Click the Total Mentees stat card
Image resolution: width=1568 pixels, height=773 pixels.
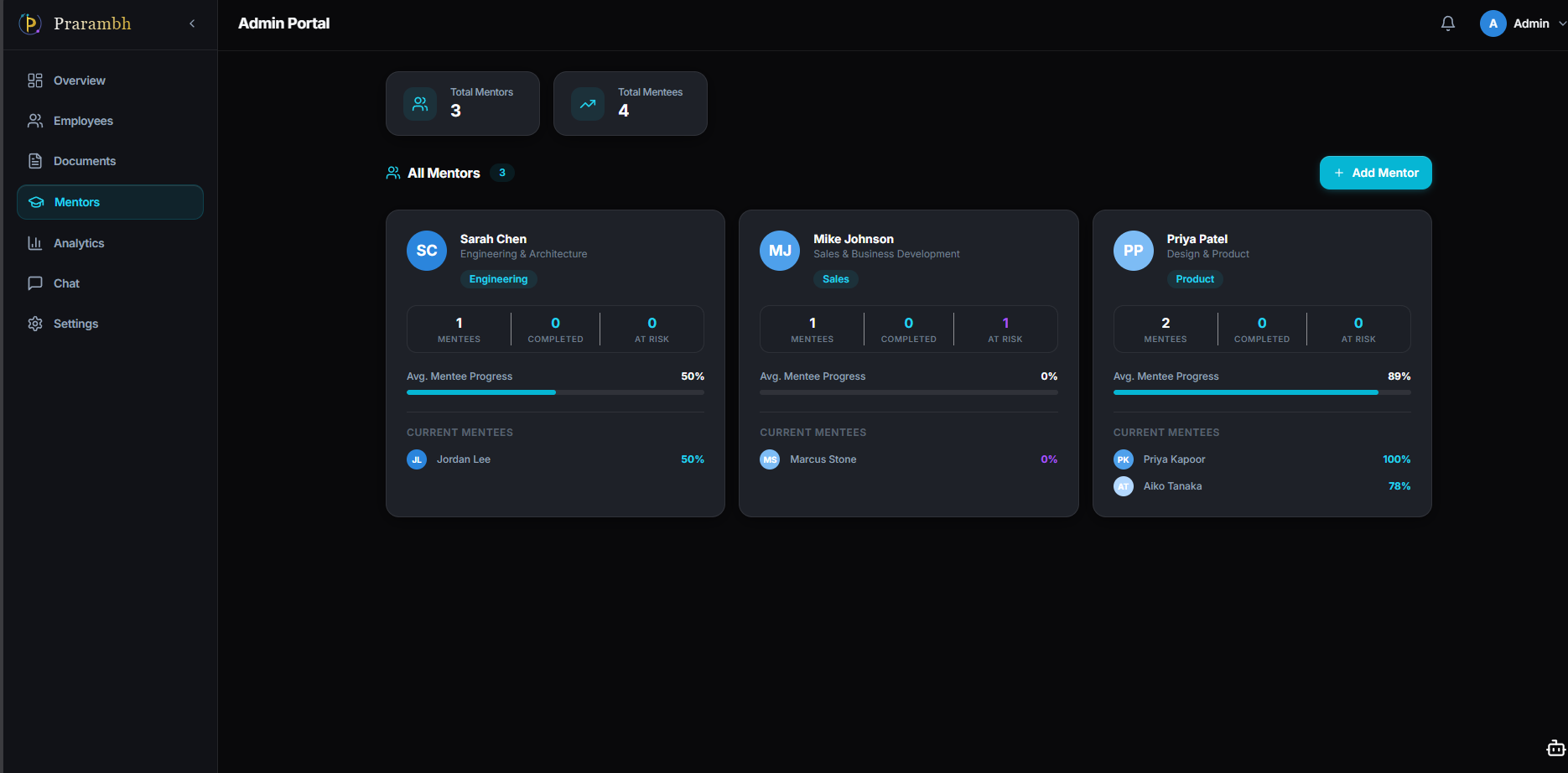(x=631, y=103)
